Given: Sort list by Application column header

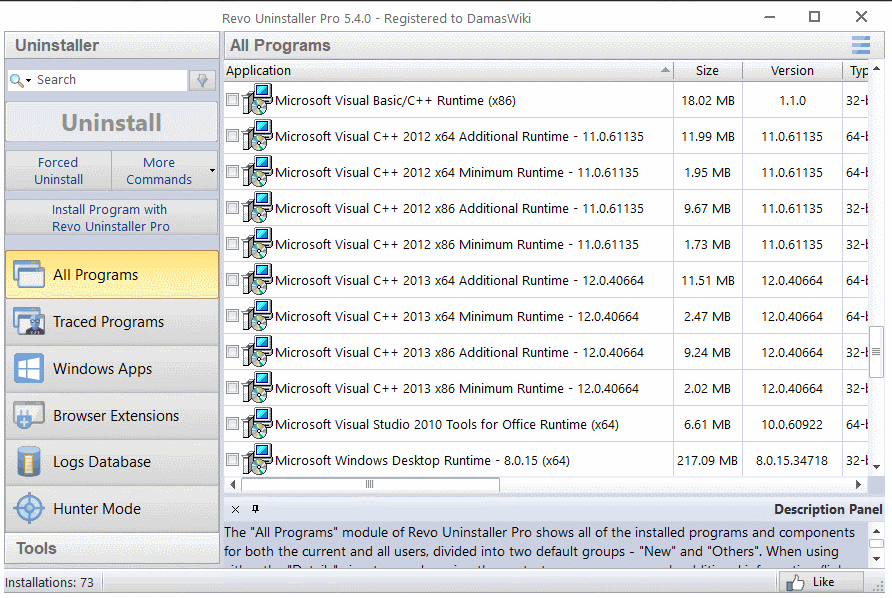Looking at the screenshot, I should (x=448, y=71).
